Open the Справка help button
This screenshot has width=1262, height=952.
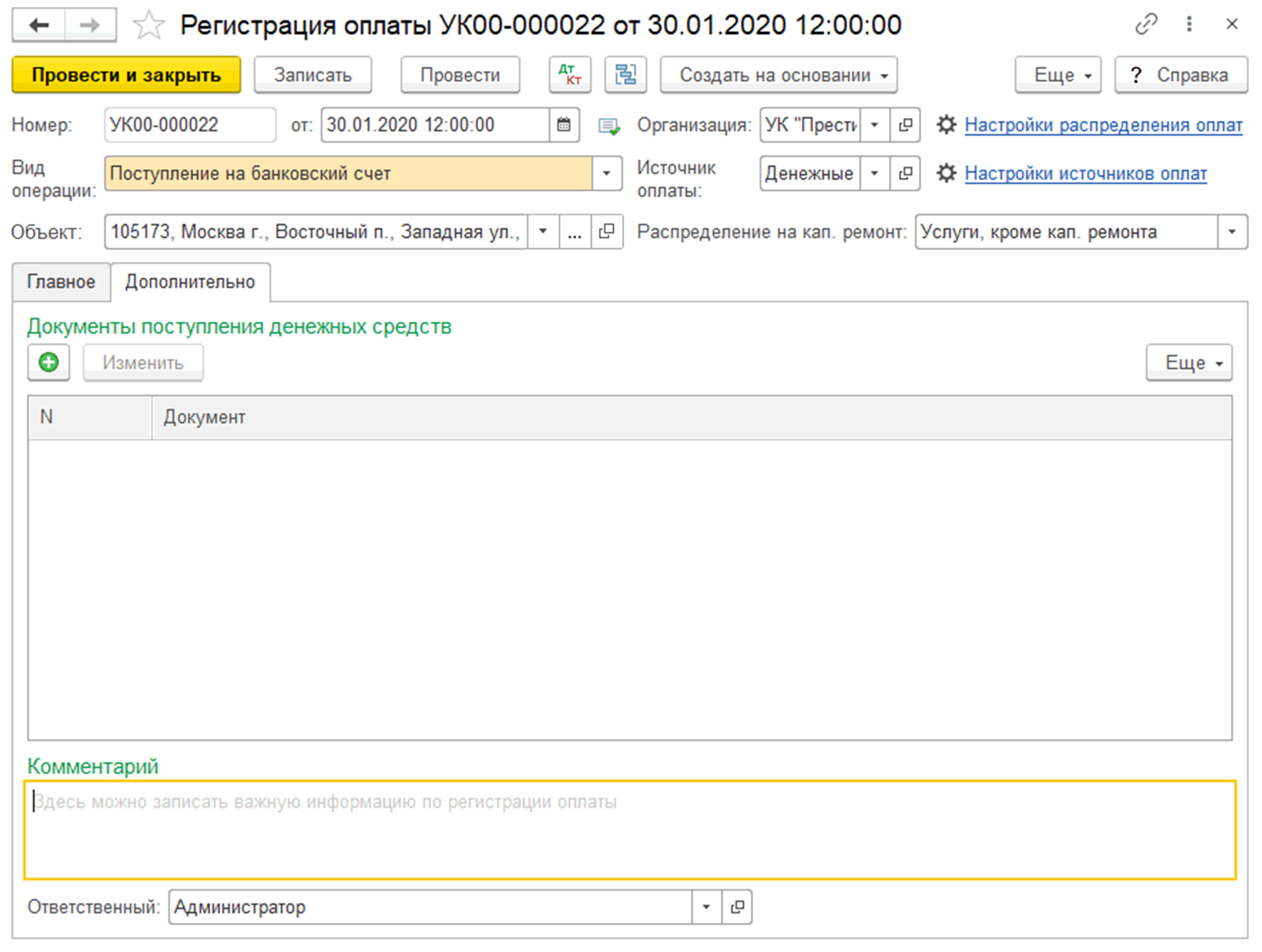coord(1181,75)
